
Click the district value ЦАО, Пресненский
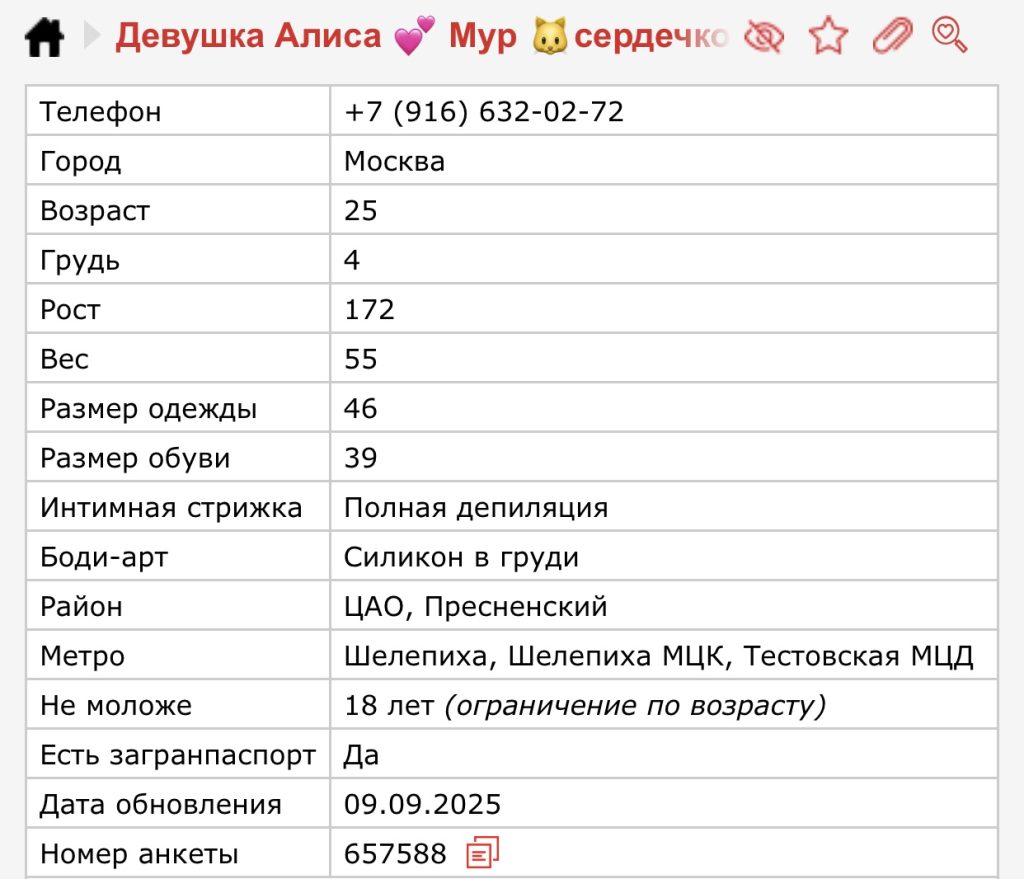[475, 607]
